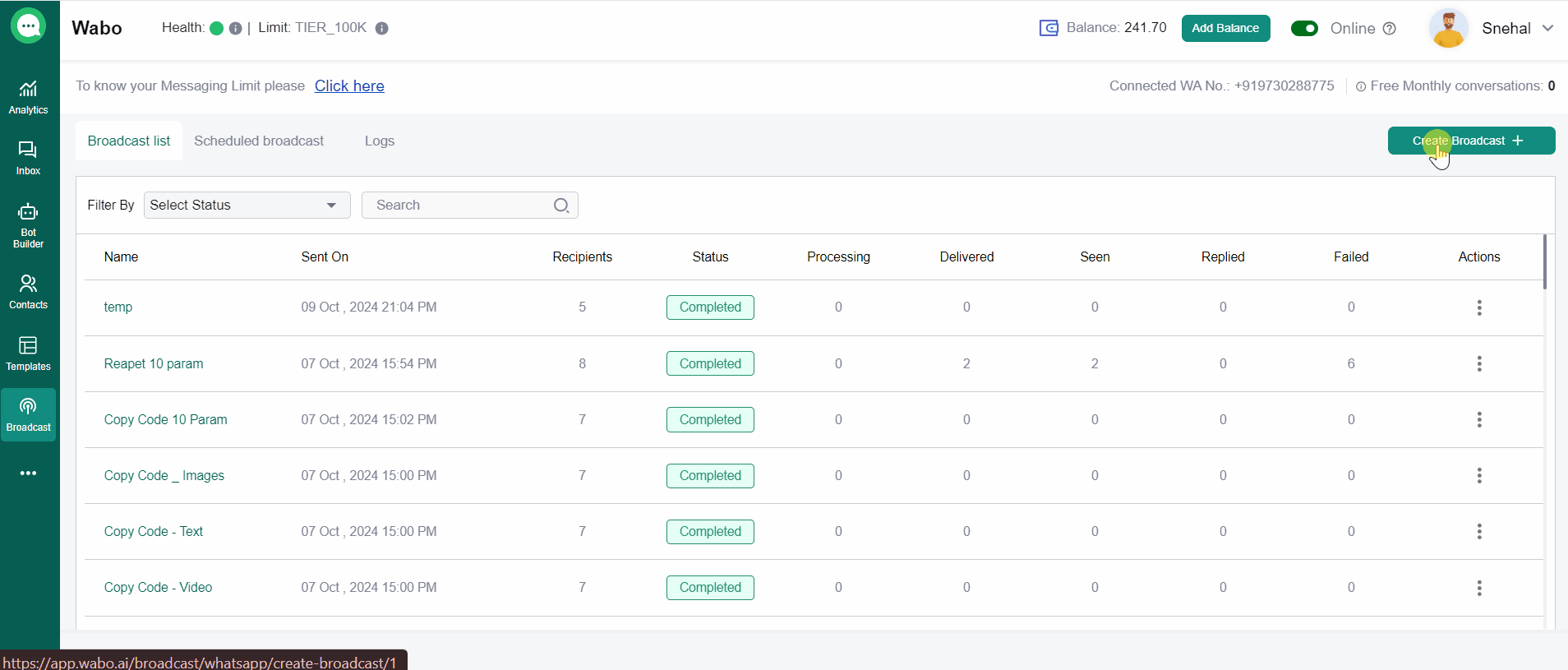Click the broadcast table vertical scrollbar
This screenshot has width=1568, height=670.
1545,263
